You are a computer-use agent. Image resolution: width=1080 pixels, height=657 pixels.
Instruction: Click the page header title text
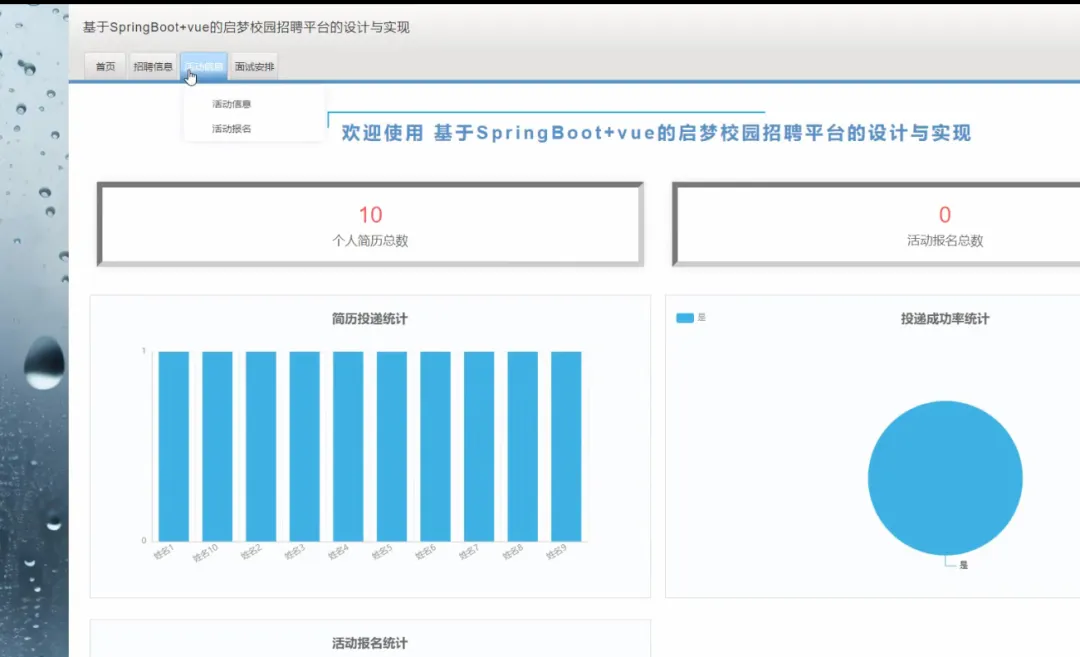click(246, 28)
